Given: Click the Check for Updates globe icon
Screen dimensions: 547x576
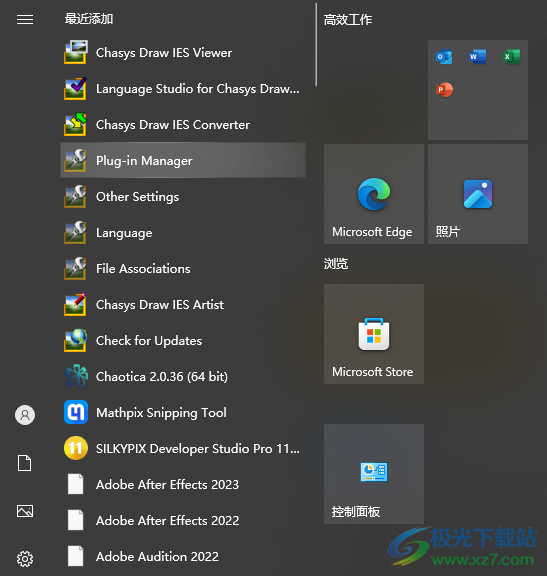Looking at the screenshot, I should click(x=76, y=340).
